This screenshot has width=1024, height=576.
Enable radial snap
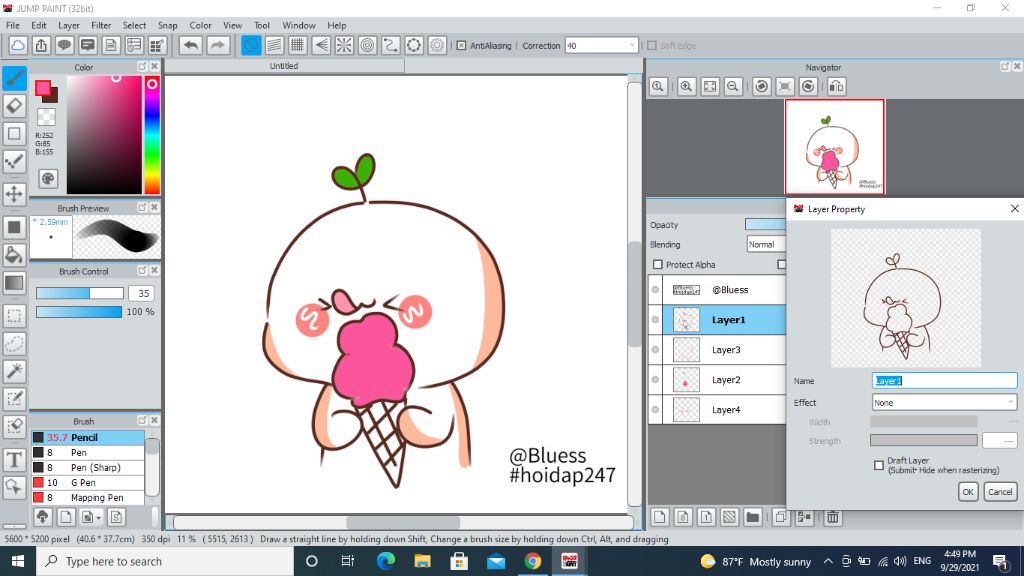coord(344,45)
